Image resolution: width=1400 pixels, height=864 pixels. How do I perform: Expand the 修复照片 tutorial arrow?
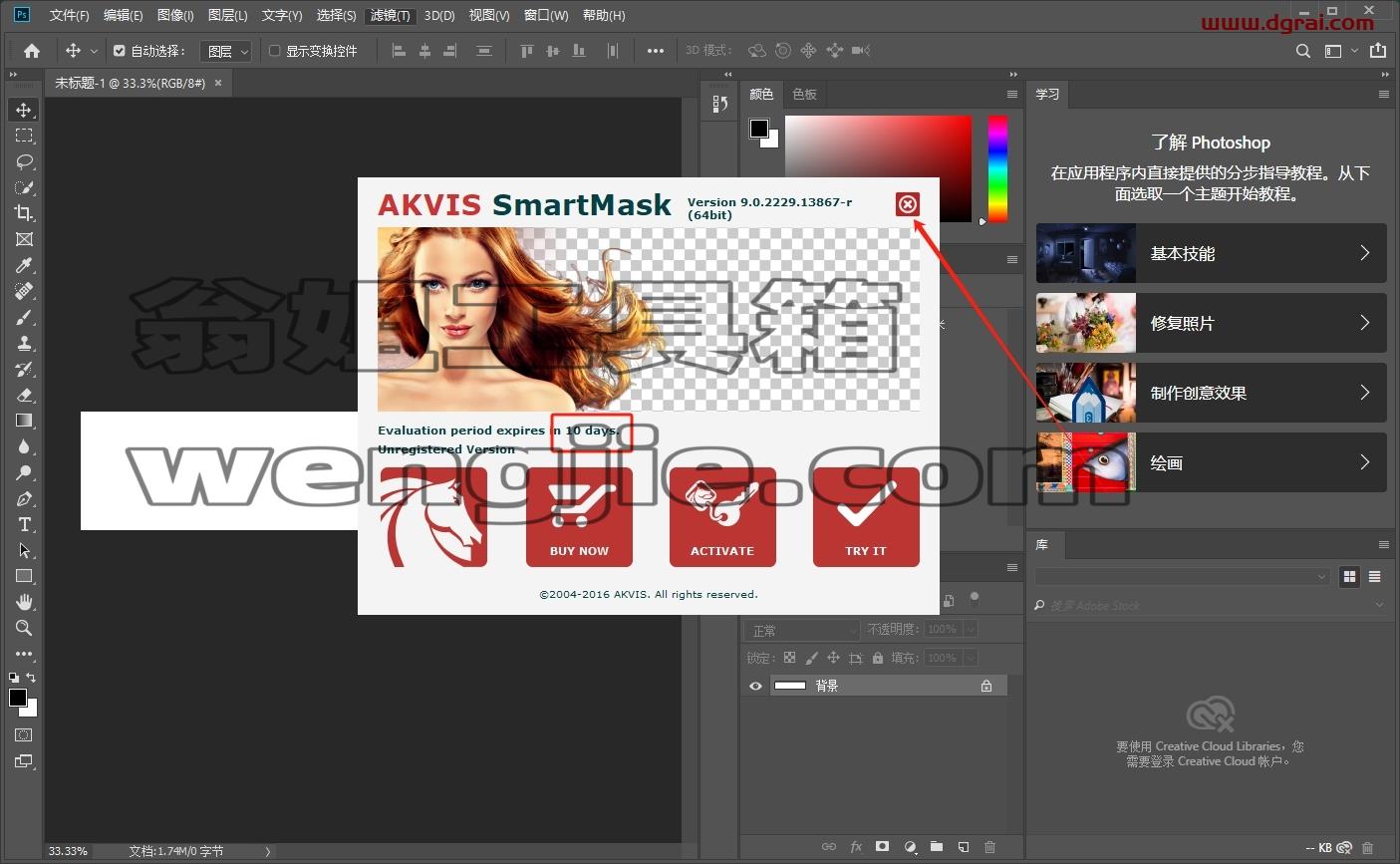(x=1365, y=323)
